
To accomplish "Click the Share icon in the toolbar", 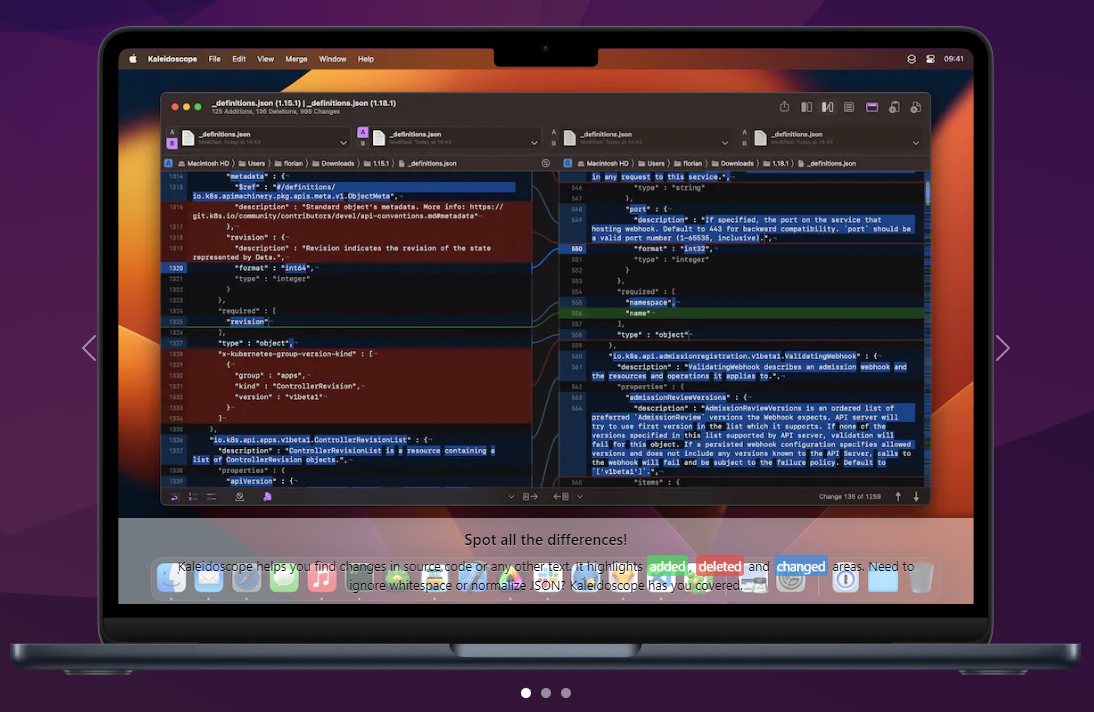I will (785, 107).
